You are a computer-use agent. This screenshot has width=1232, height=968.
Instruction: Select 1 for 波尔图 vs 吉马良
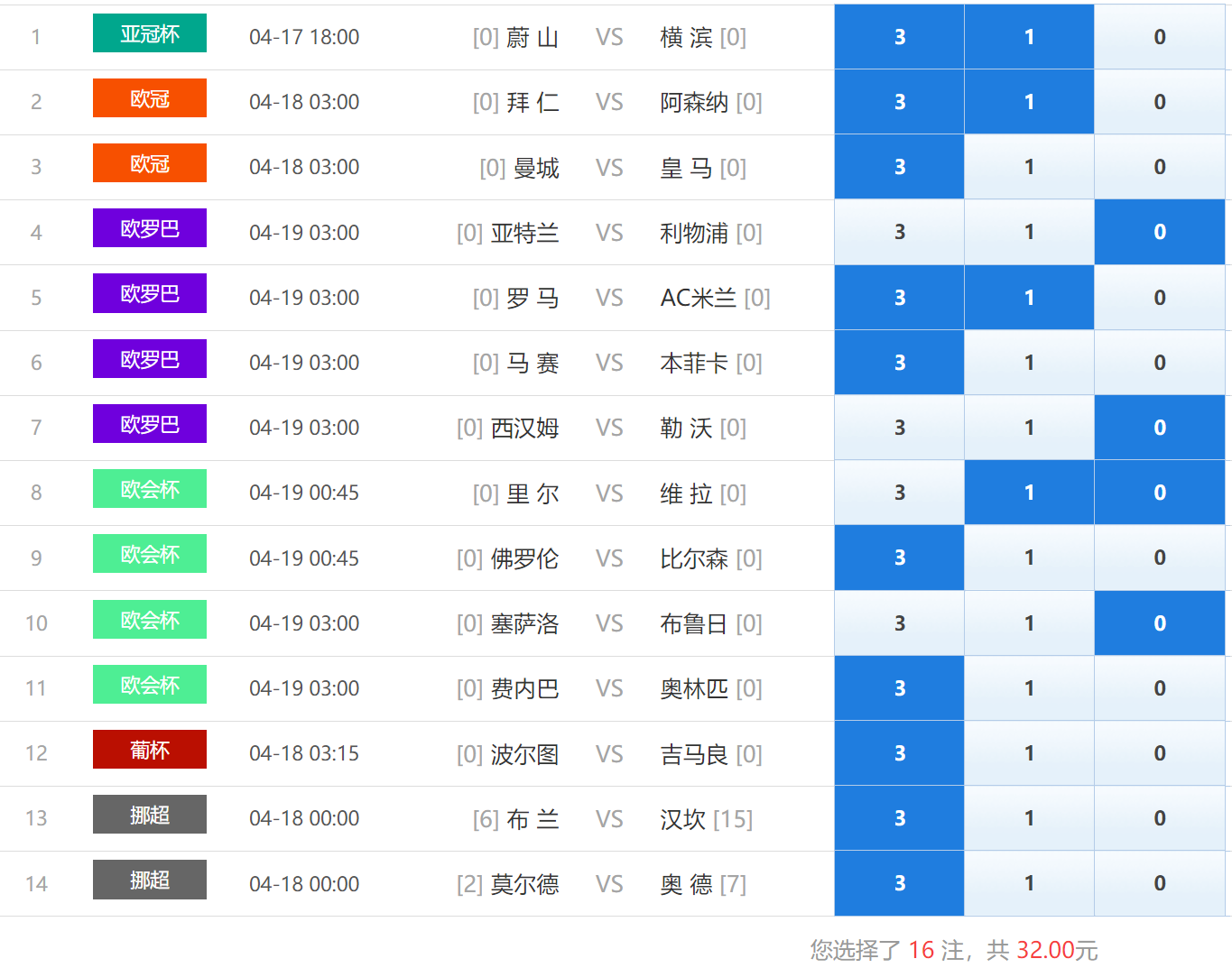(1029, 753)
